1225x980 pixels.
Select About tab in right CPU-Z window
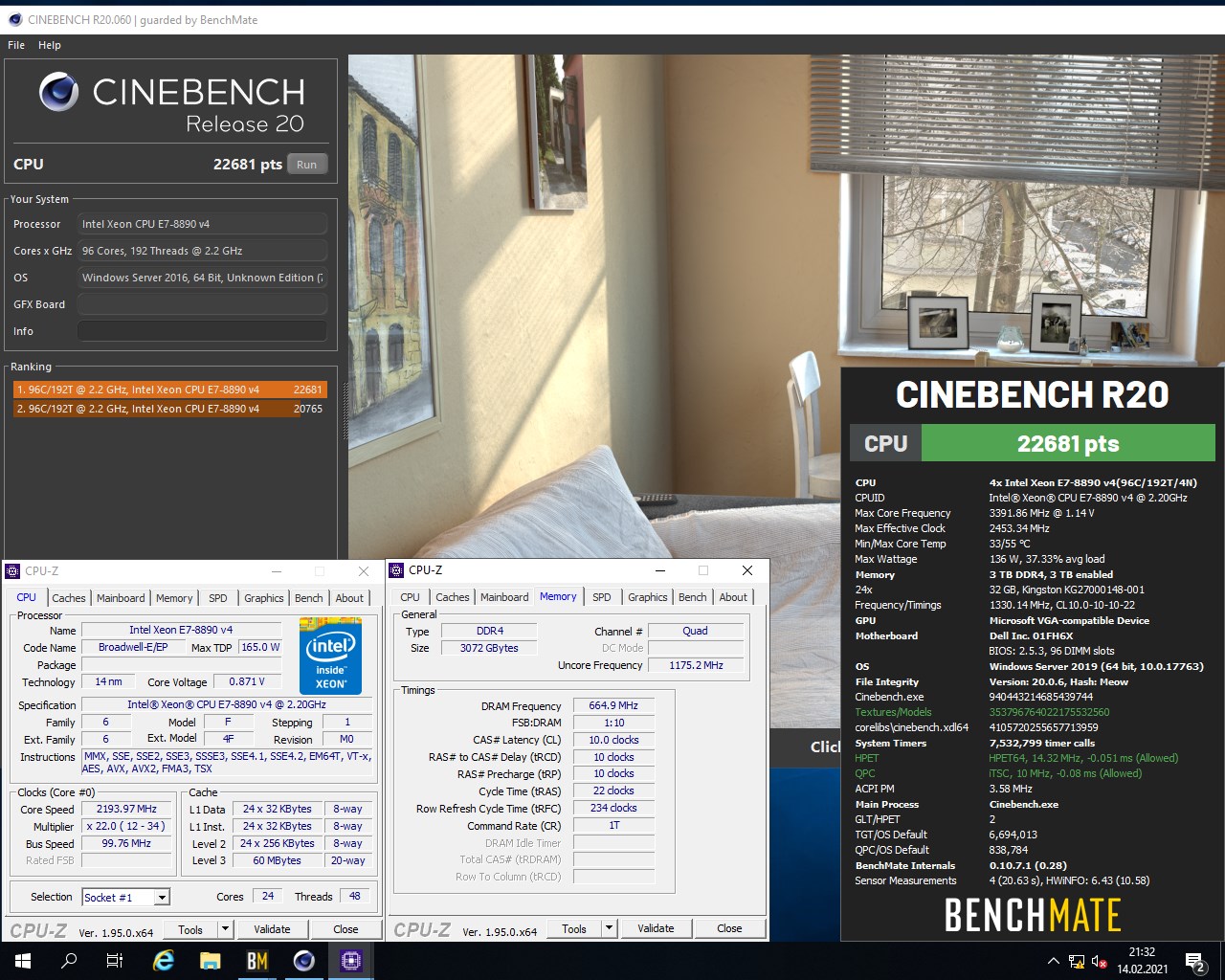[733, 597]
